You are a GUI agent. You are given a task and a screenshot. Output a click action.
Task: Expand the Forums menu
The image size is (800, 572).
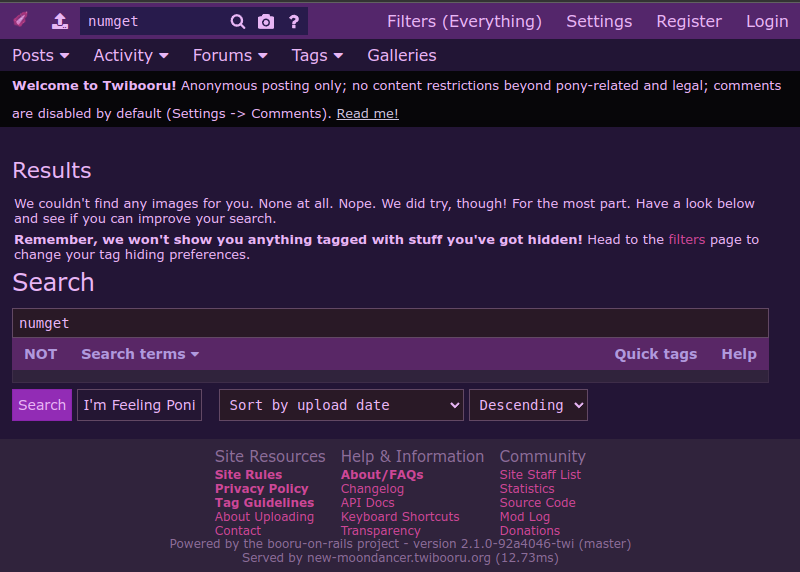tap(230, 55)
